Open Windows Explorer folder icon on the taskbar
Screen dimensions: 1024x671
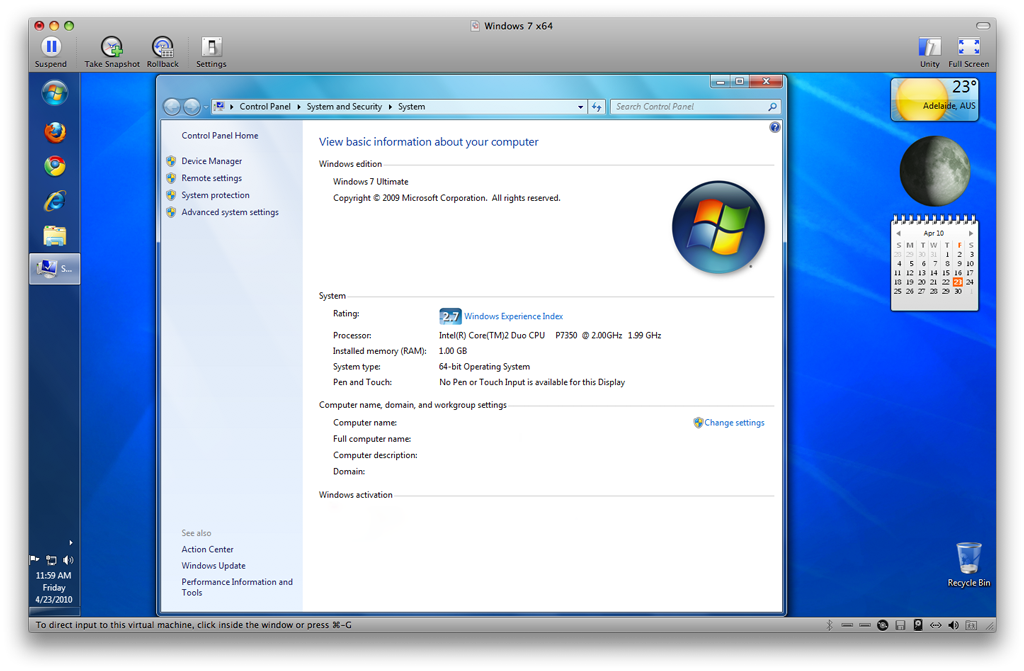(x=55, y=235)
